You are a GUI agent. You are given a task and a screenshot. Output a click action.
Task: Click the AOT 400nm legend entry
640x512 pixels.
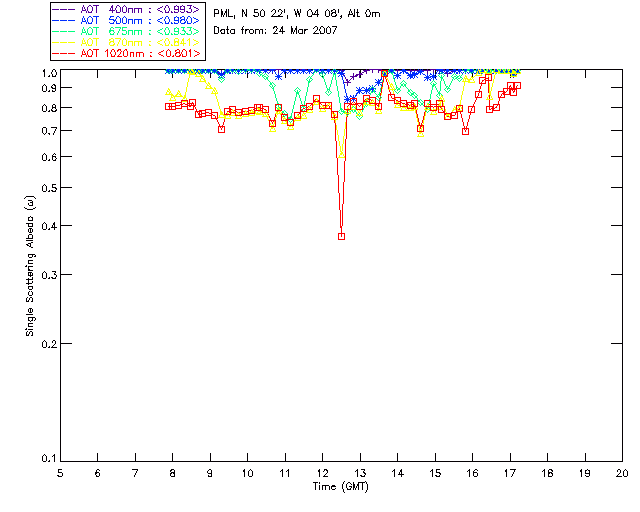[x=126, y=9]
